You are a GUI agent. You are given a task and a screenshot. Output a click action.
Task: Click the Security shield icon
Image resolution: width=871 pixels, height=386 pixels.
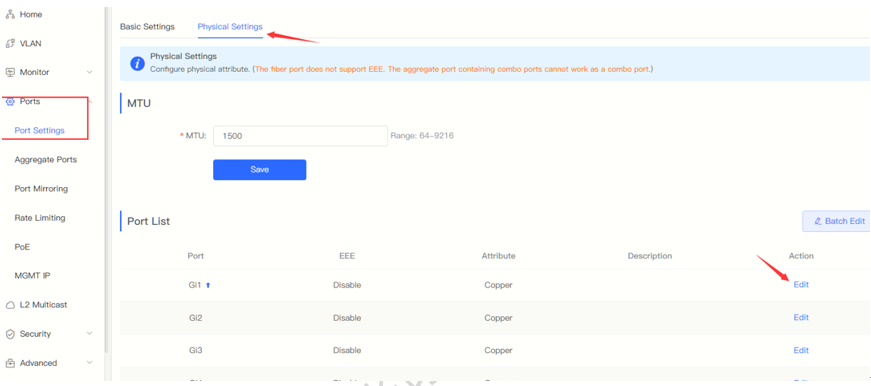(x=9, y=334)
